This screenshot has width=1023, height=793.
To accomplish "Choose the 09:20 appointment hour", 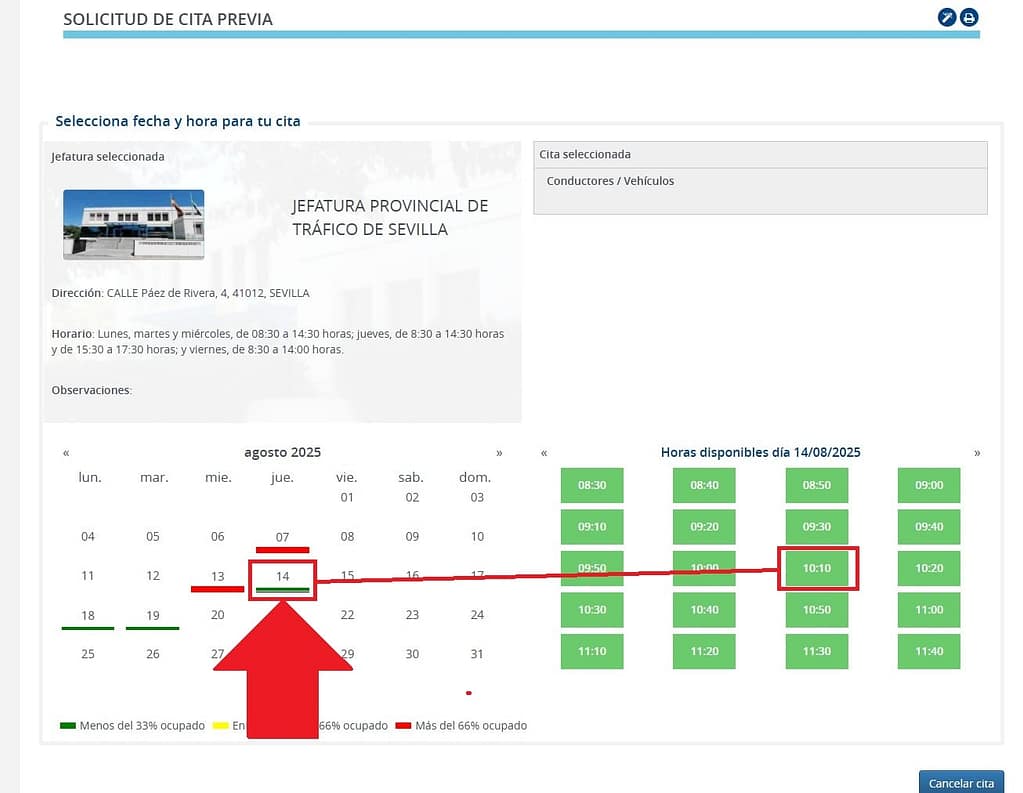I will (704, 527).
